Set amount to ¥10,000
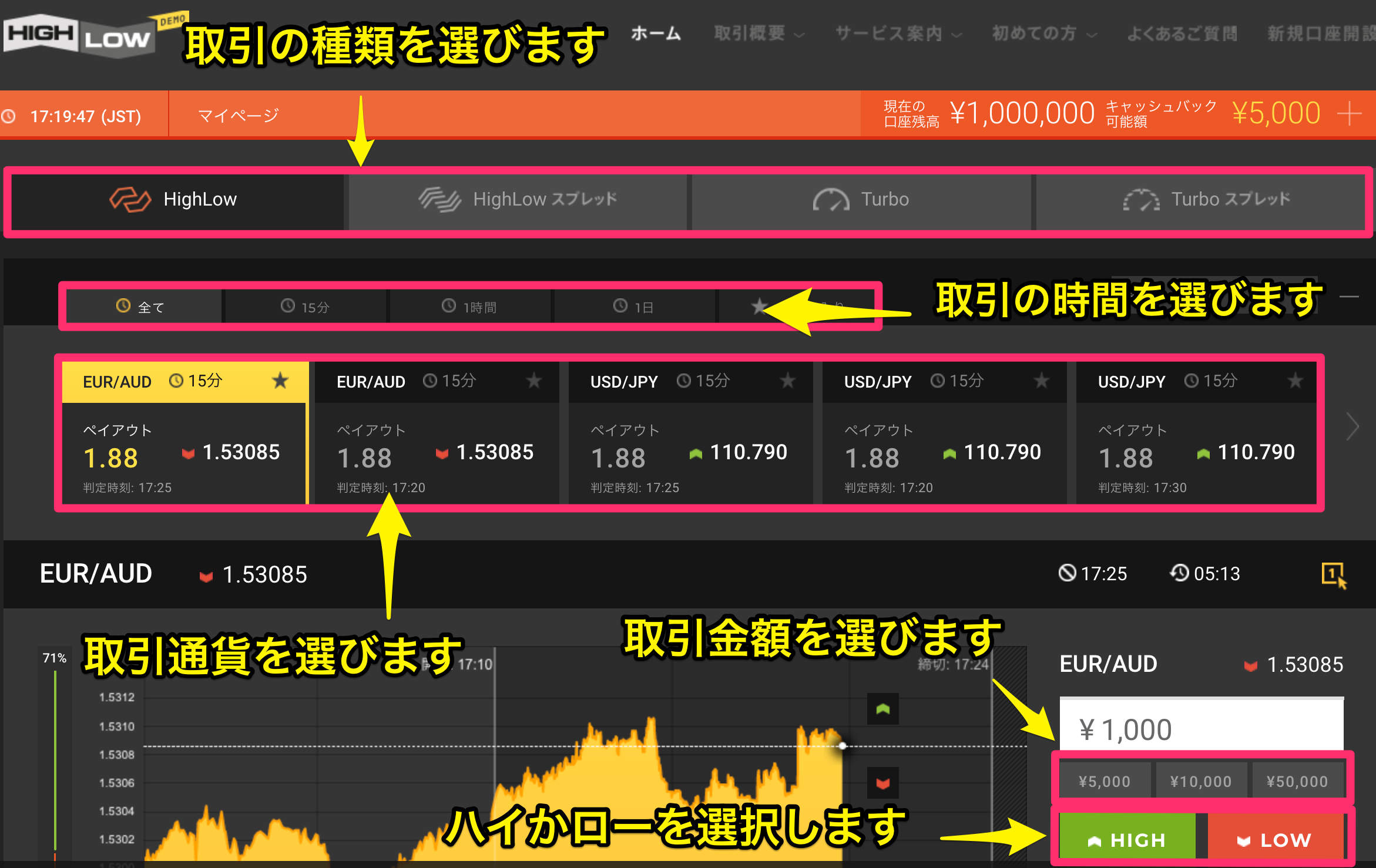The height and width of the screenshot is (868, 1376). 1201,781
